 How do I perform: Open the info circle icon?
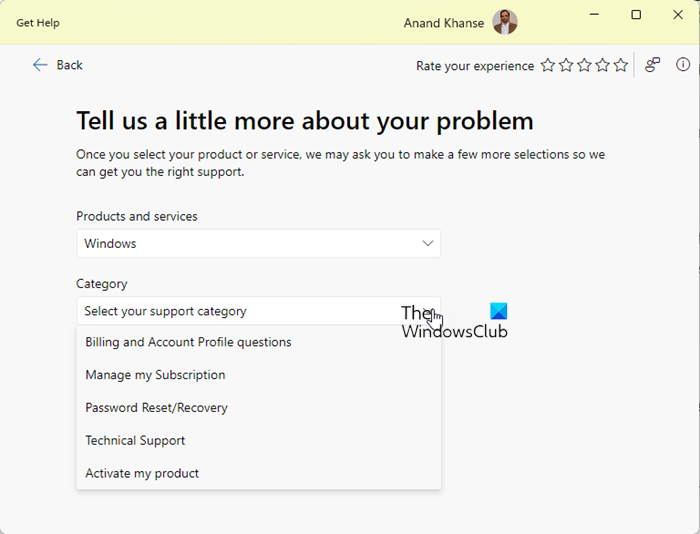(x=683, y=64)
